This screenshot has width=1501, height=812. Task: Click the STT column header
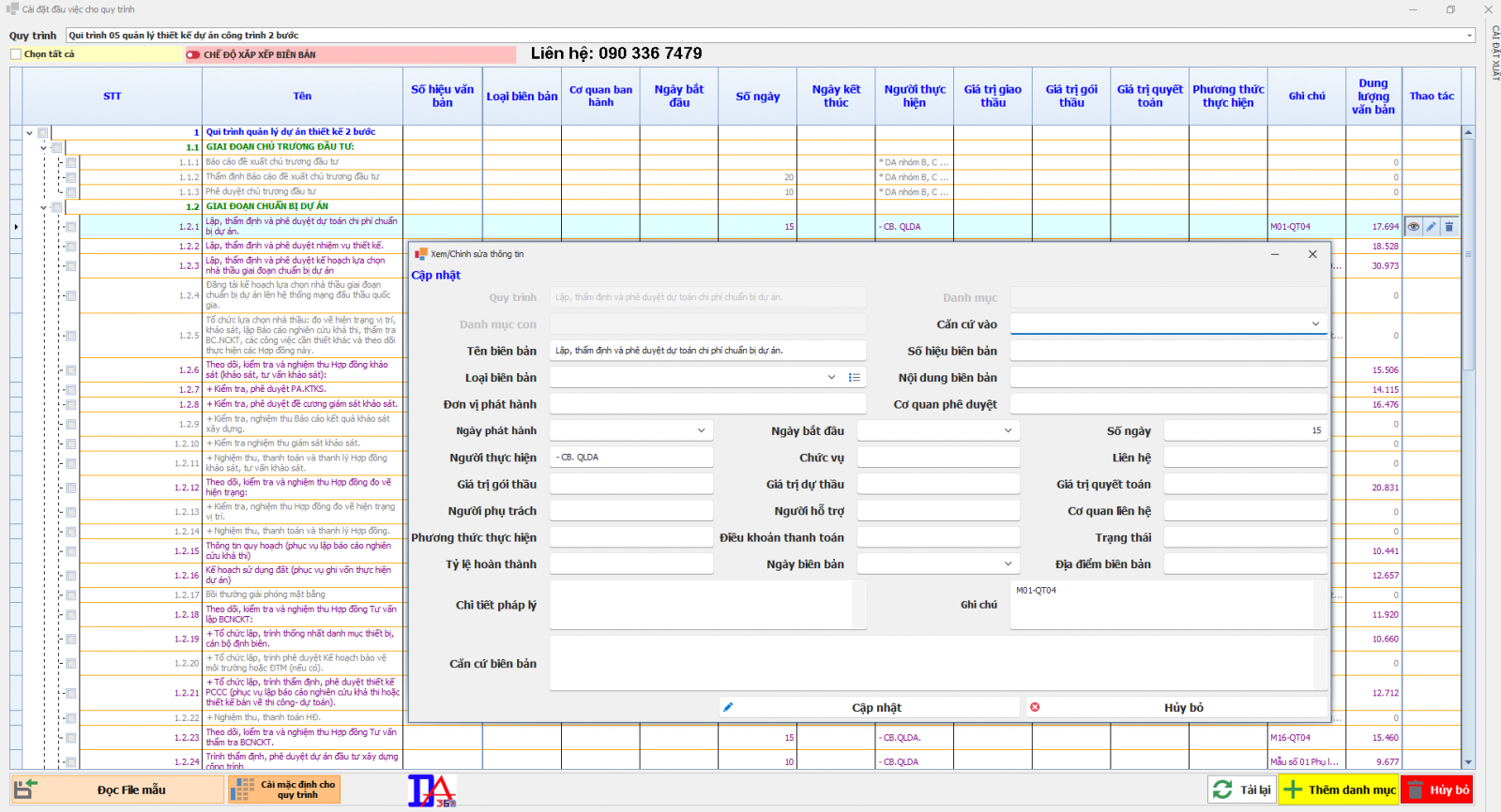point(113,97)
